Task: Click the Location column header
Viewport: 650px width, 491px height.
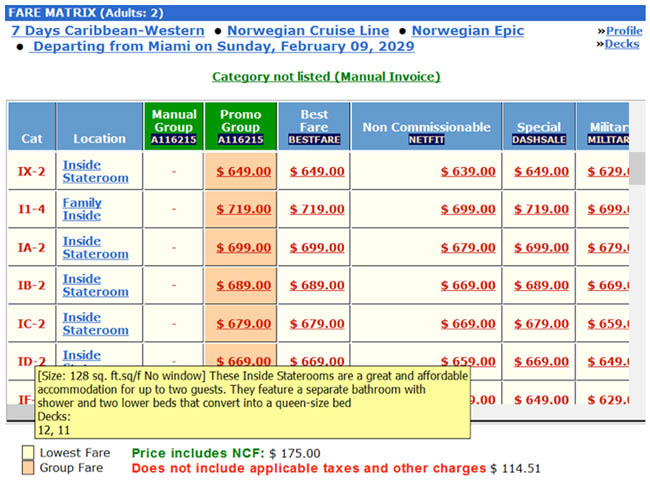Action: (x=99, y=126)
